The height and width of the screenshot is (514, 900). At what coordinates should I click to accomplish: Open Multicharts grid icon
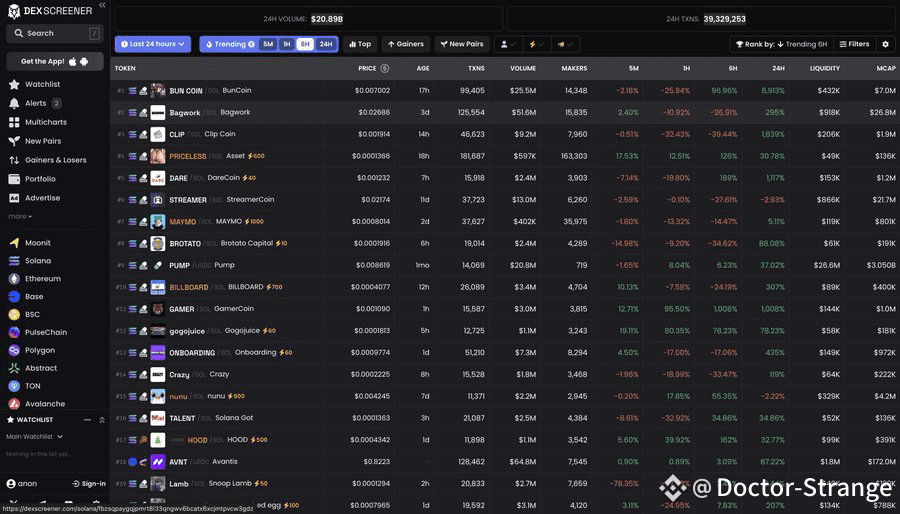coord(14,122)
